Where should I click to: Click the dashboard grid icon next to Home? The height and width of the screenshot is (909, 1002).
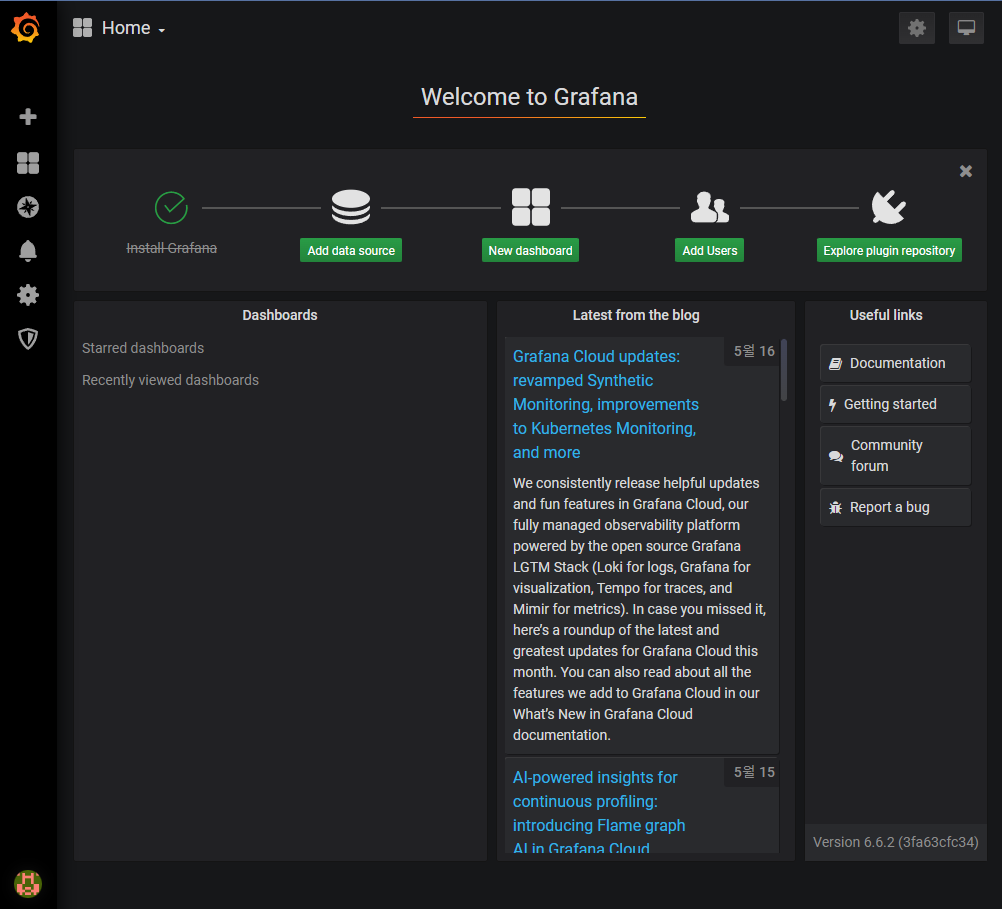point(82,28)
